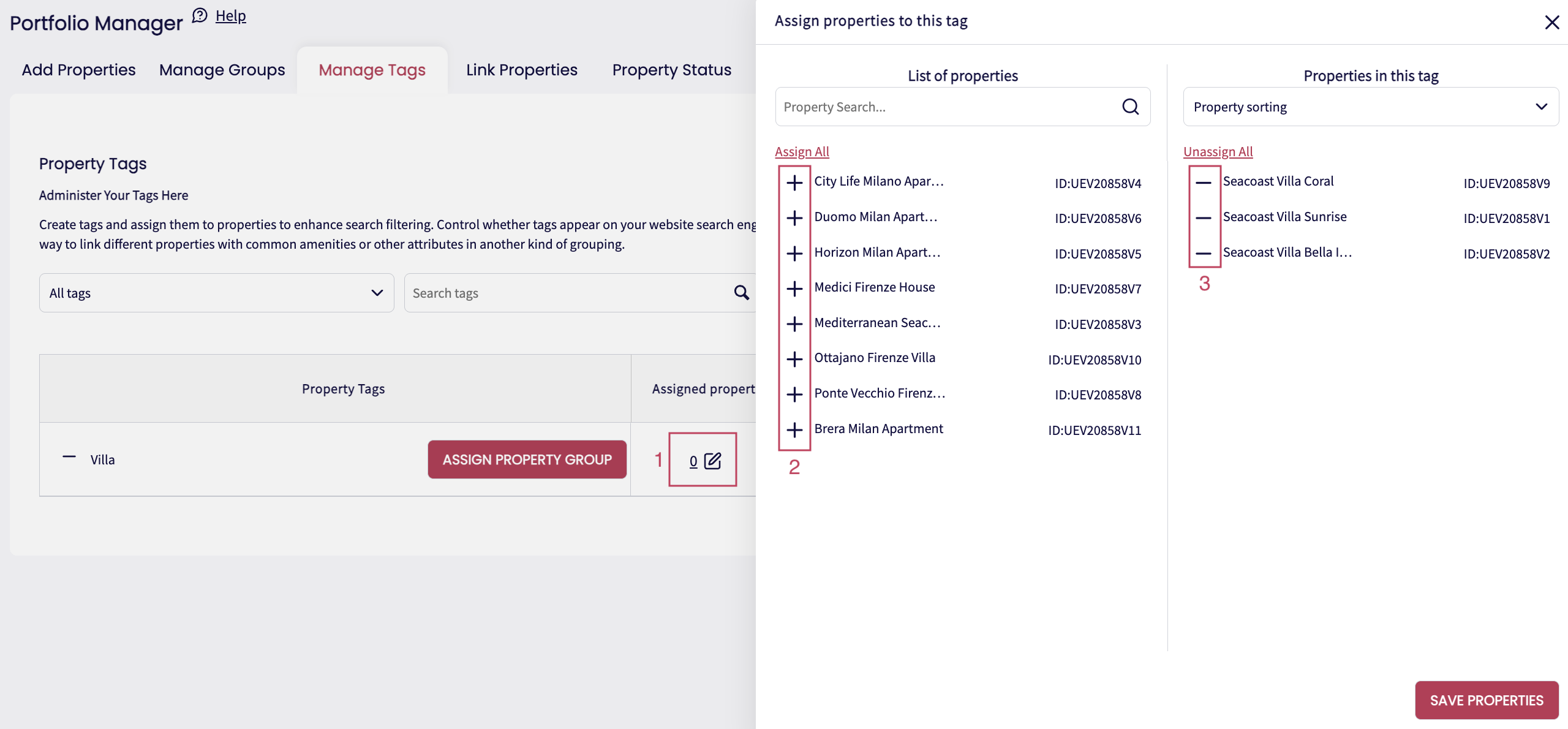Click the property search magnifier icon
The image size is (1568, 729).
pyautogui.click(x=1130, y=107)
